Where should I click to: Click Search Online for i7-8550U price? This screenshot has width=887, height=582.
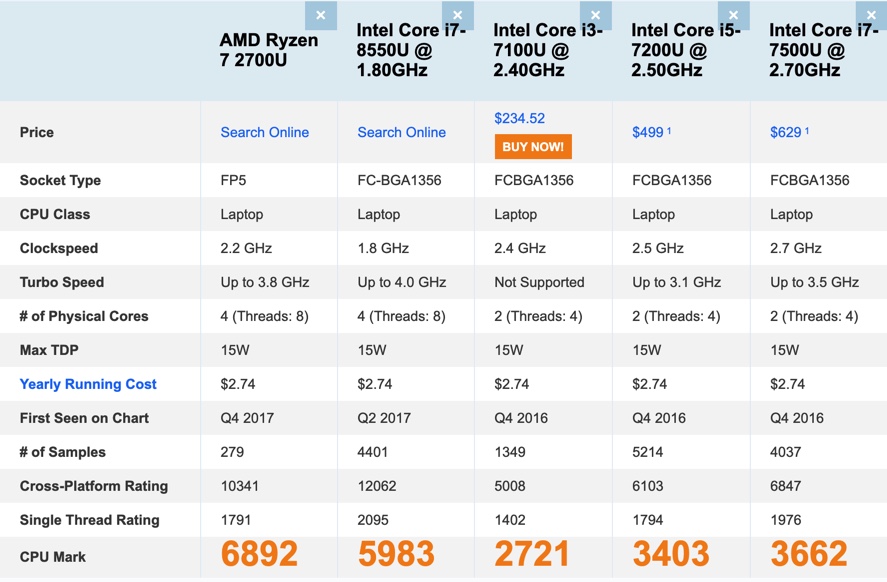(402, 132)
